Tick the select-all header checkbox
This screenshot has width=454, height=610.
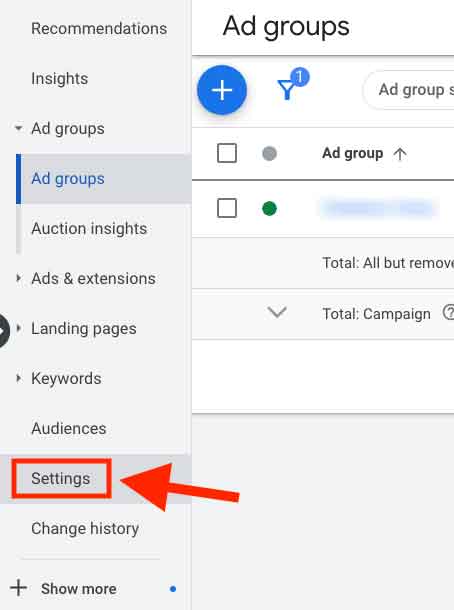(x=227, y=153)
